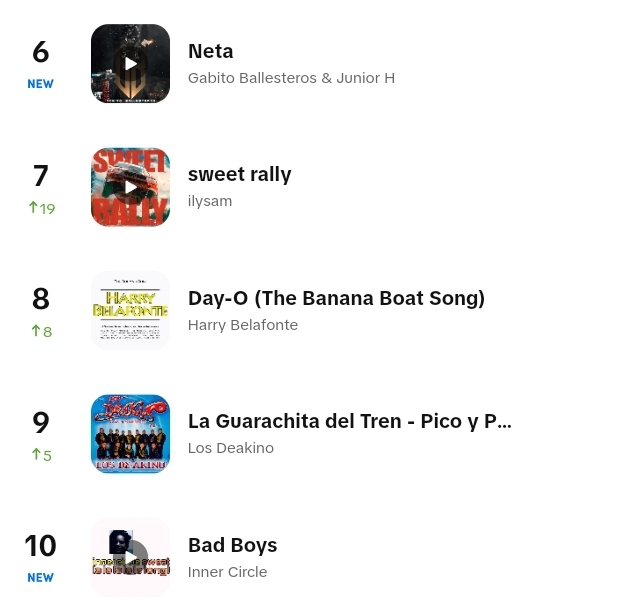620x607 pixels.
Task: Visit artist Gabito Ballesteros & Junior H
Action: click(291, 78)
